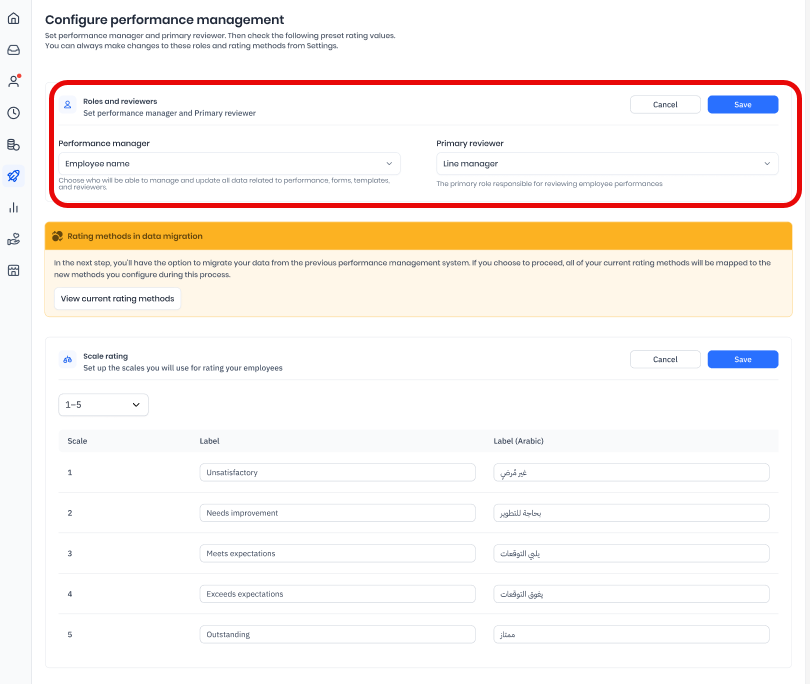Click View current rating methods button
Image resolution: width=810 pixels, height=684 pixels.
point(117,298)
